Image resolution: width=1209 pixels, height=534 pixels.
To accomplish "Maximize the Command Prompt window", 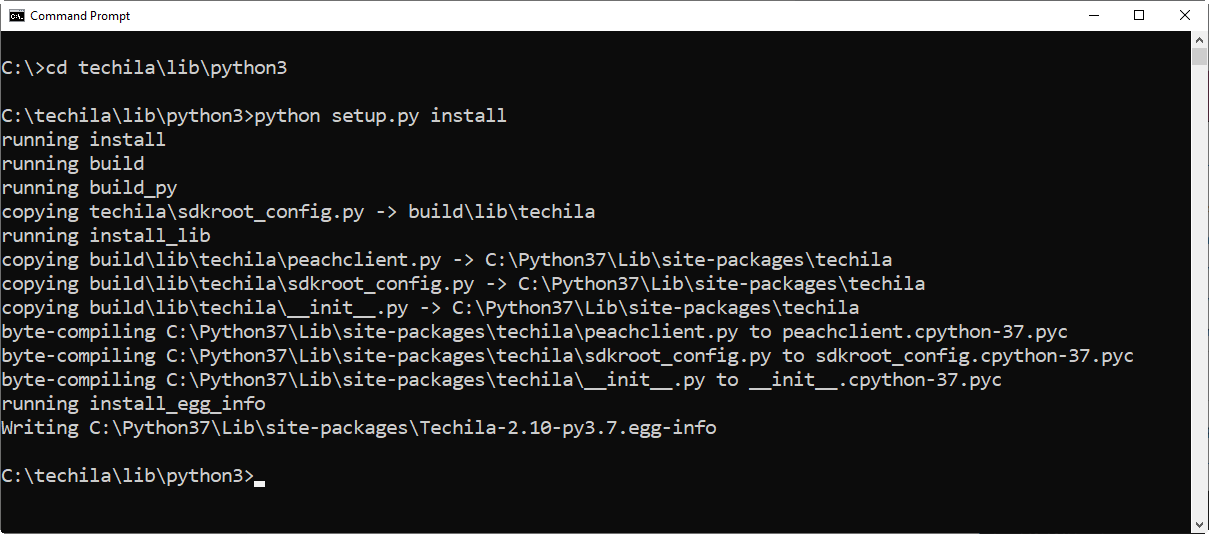I will point(1139,15).
